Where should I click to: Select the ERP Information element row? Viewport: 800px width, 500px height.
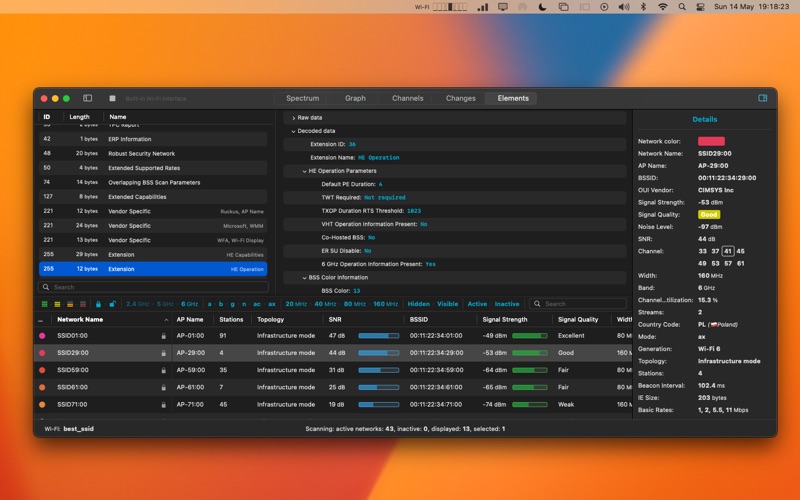[x=153, y=139]
